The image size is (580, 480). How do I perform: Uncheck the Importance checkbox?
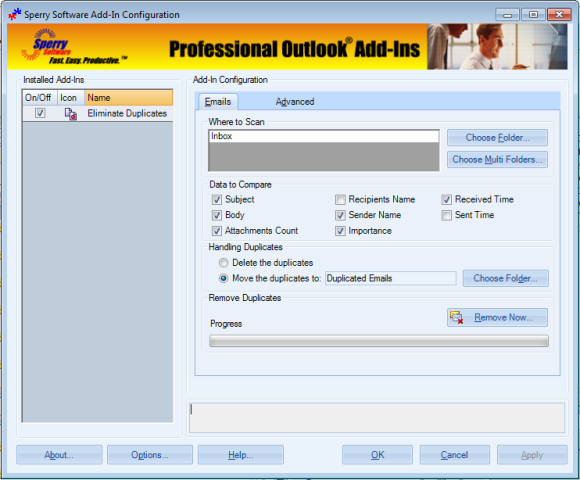(340, 231)
